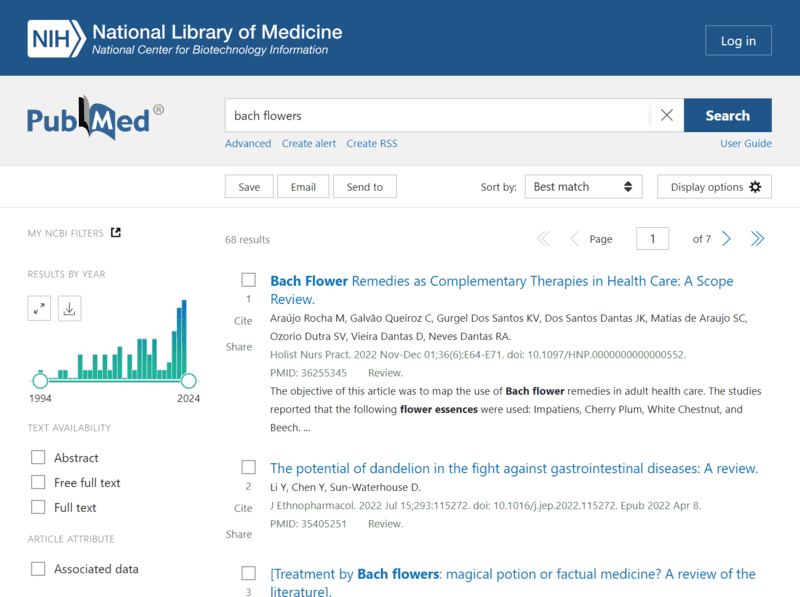800x597 pixels.
Task: Select the checkbox for the dandelion review result
Action: pos(248,467)
